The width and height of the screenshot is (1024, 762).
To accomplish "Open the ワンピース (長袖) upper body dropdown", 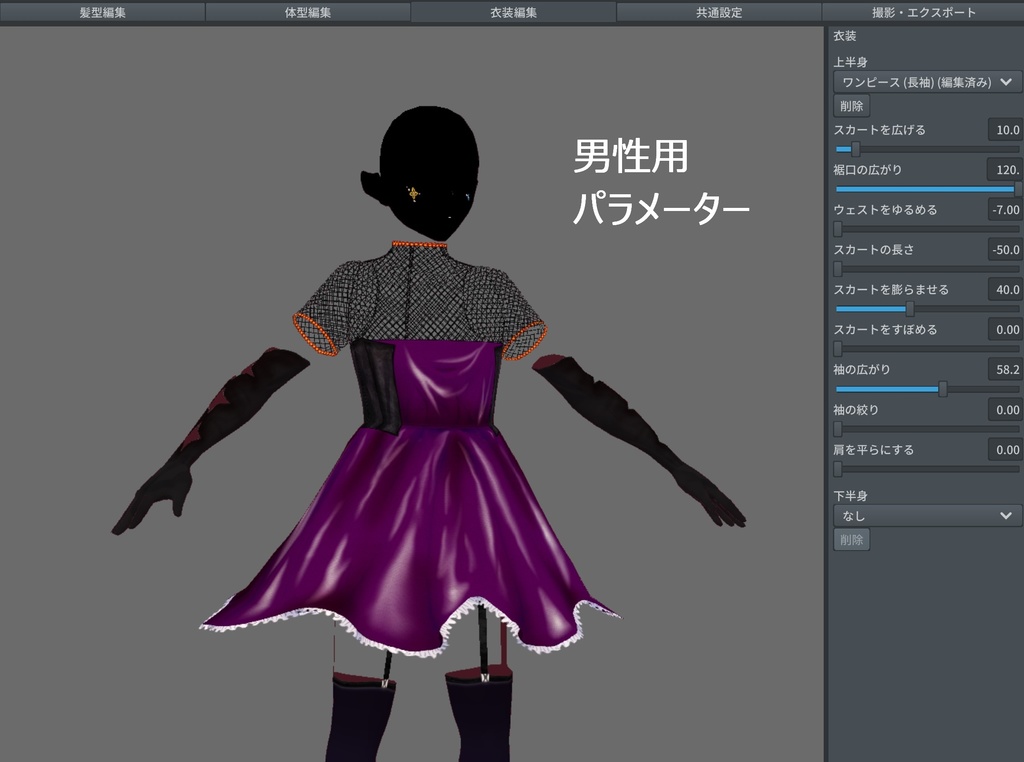I will coord(926,82).
